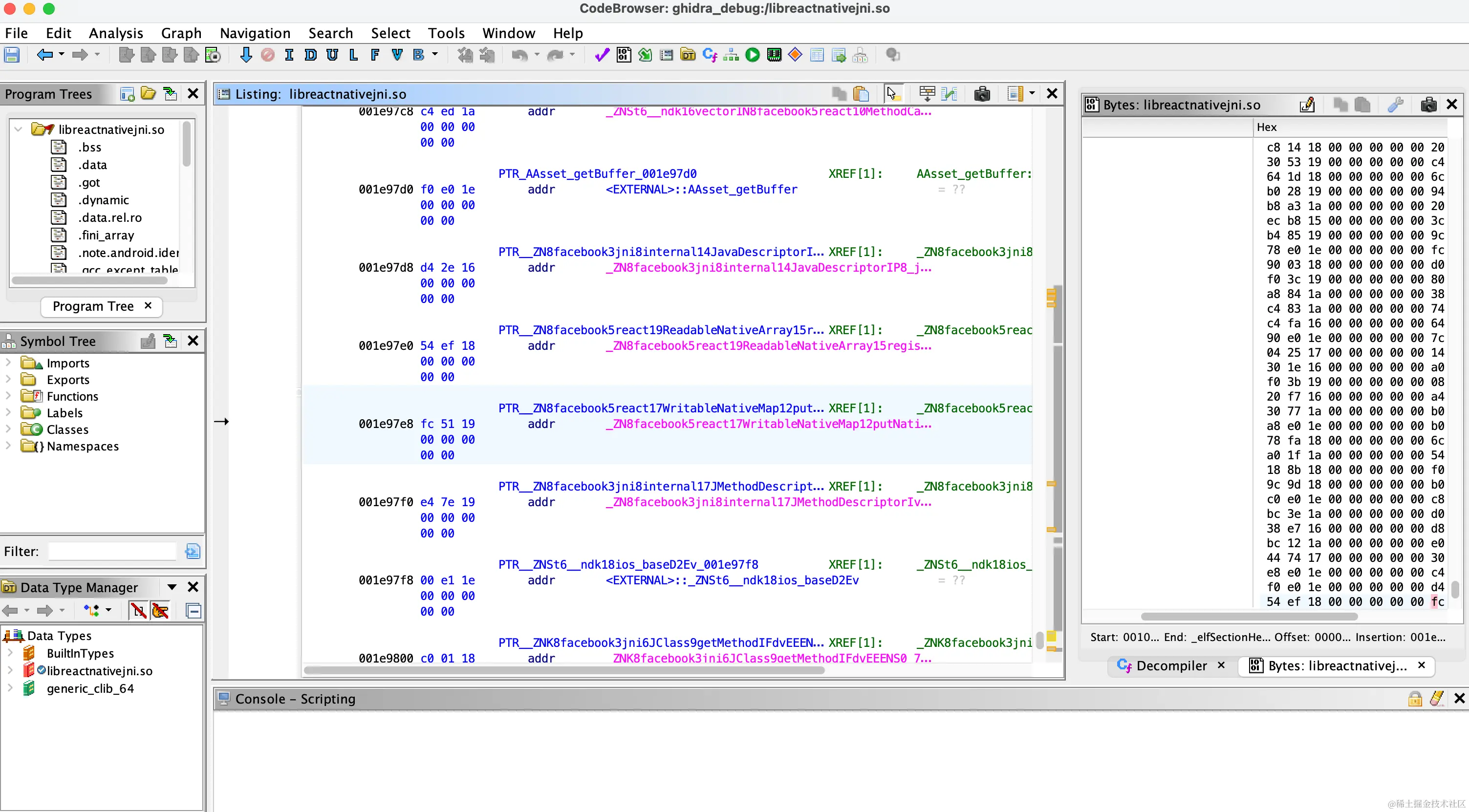Close the Symbol Tree panel
1469x812 pixels.
[x=193, y=341]
